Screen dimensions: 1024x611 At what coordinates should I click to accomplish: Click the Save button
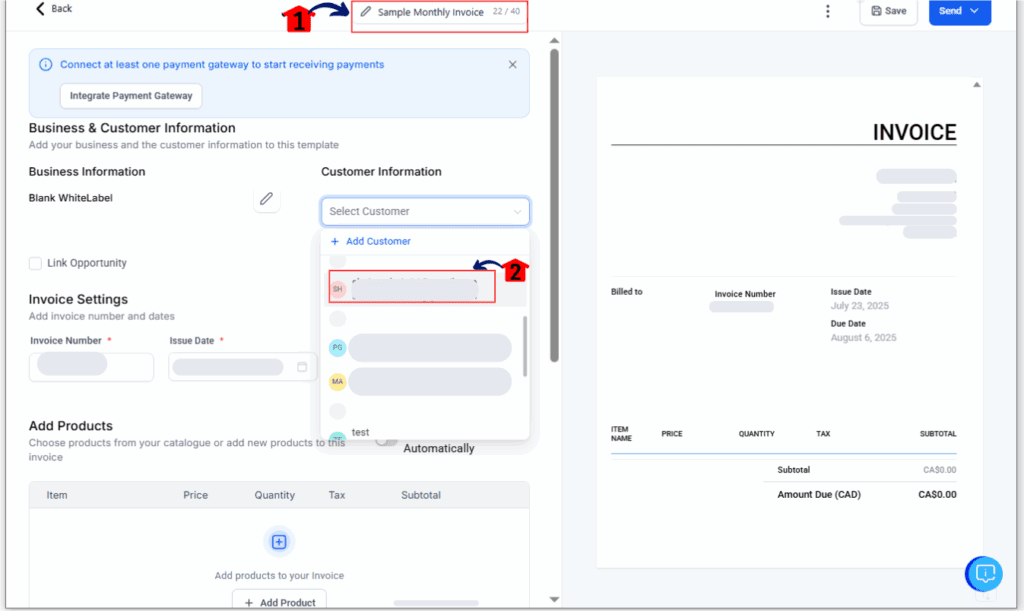[x=889, y=11]
